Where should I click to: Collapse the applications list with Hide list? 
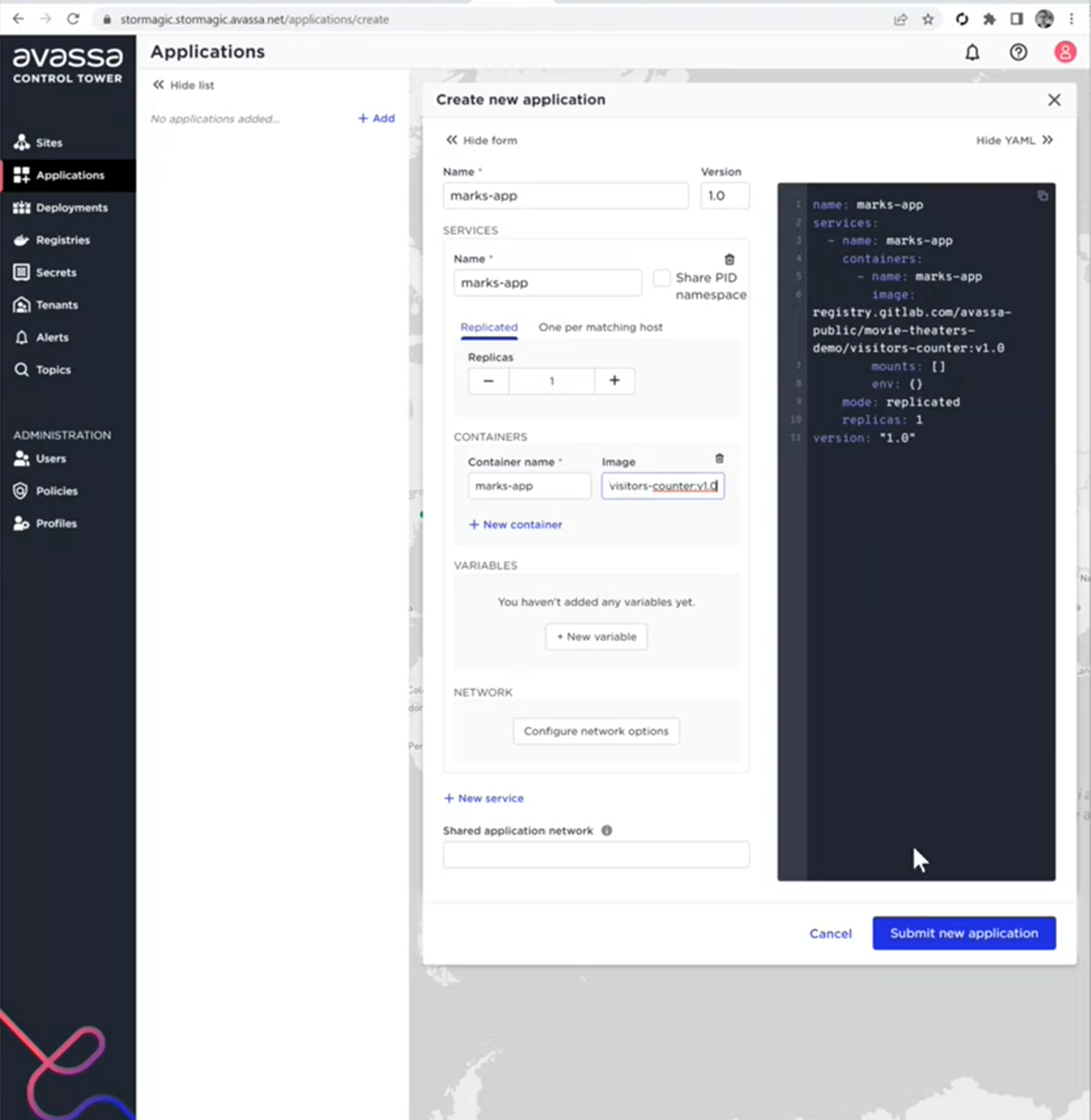pyautogui.click(x=184, y=85)
